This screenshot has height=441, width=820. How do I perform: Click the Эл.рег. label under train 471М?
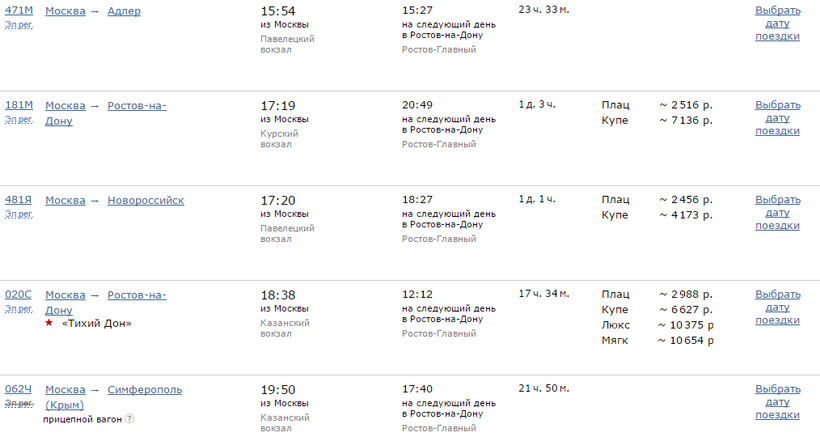18,24
